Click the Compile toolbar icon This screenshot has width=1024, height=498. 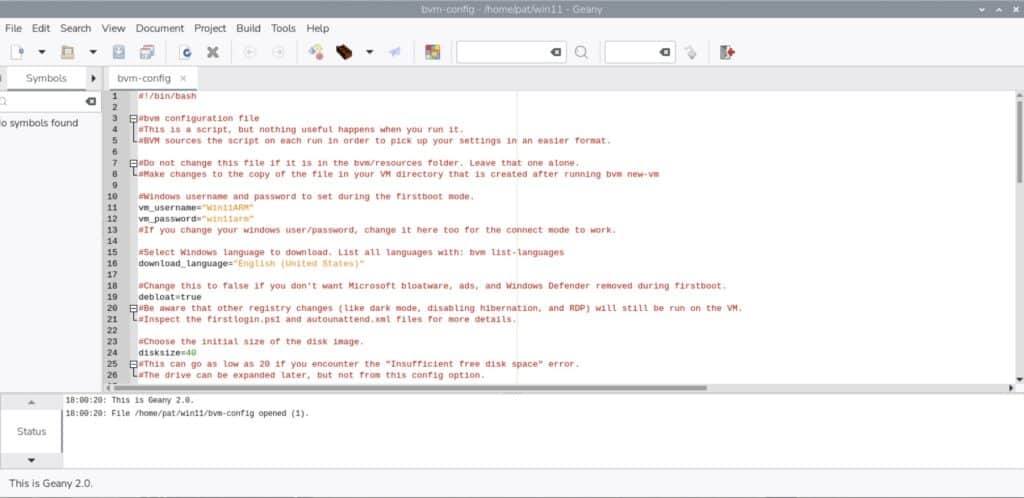click(x=316, y=52)
